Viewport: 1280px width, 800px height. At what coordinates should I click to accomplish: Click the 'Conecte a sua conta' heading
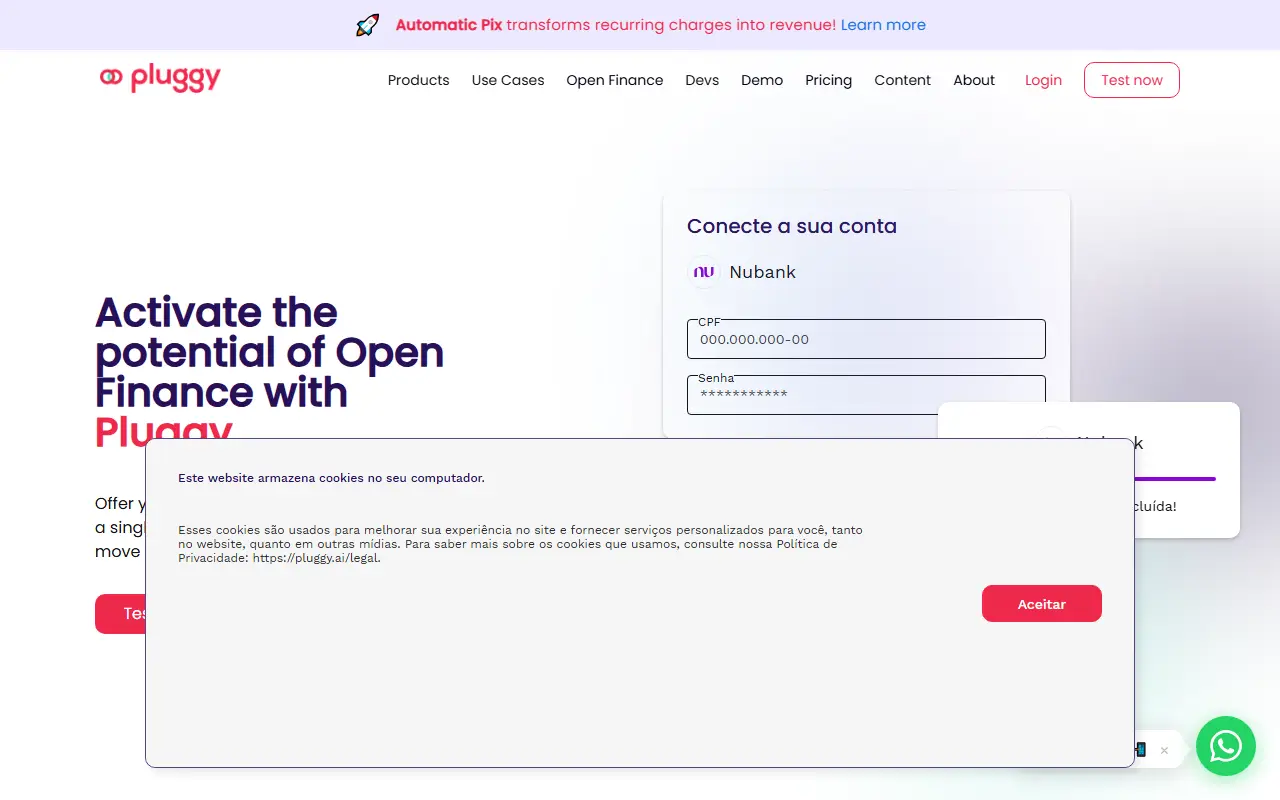[x=792, y=226]
